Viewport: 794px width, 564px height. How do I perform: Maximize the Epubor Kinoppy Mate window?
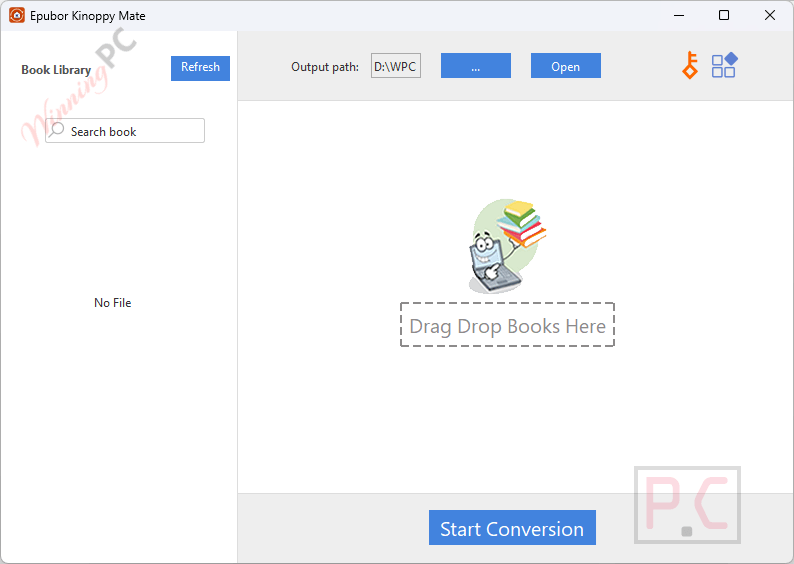724,15
